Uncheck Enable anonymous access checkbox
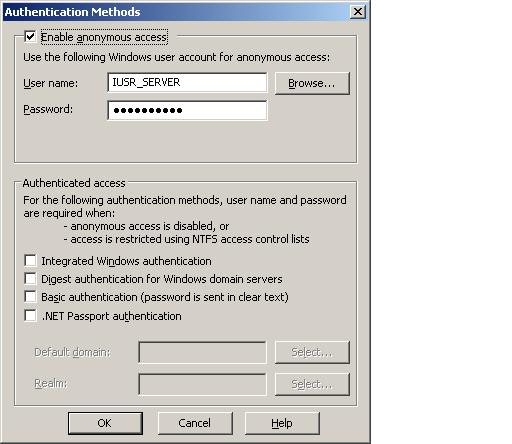This screenshot has height=444, width=512. pyautogui.click(x=30, y=36)
